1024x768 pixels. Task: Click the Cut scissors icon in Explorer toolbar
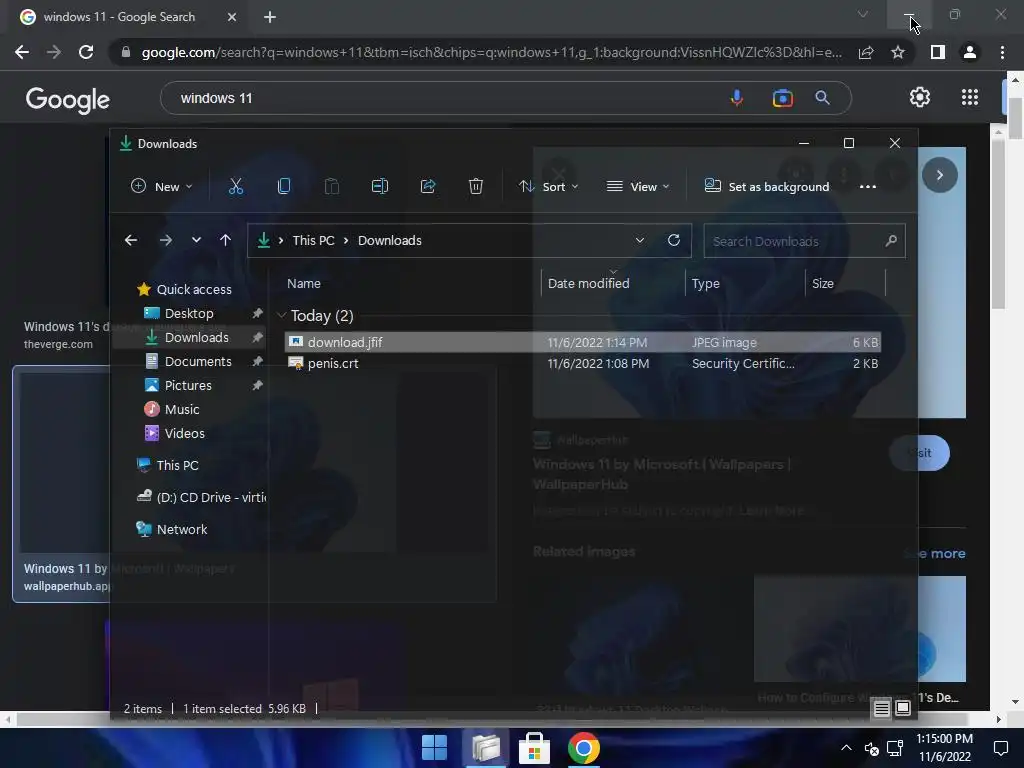236,187
